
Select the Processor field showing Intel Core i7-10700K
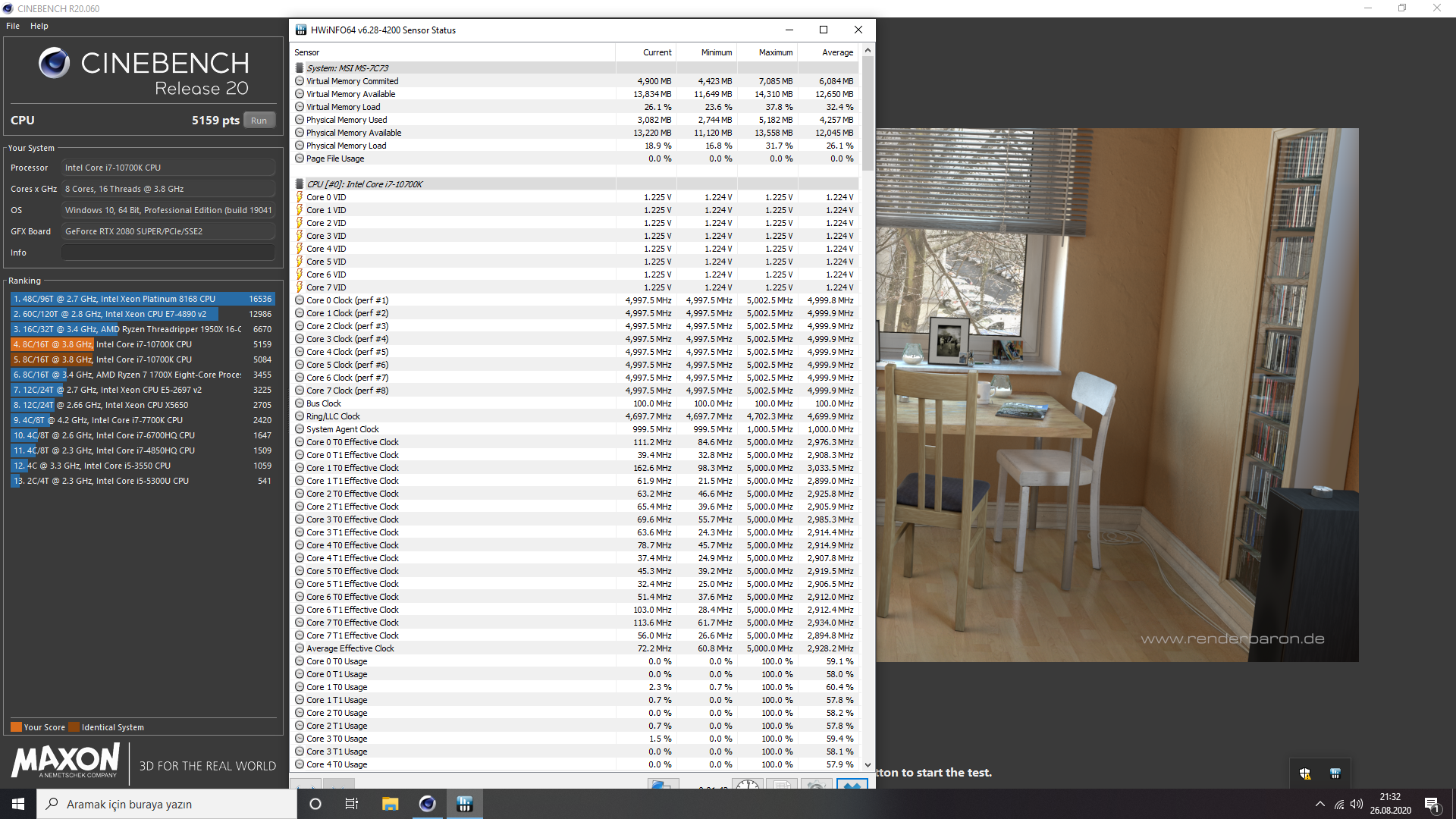pyautogui.click(x=168, y=168)
